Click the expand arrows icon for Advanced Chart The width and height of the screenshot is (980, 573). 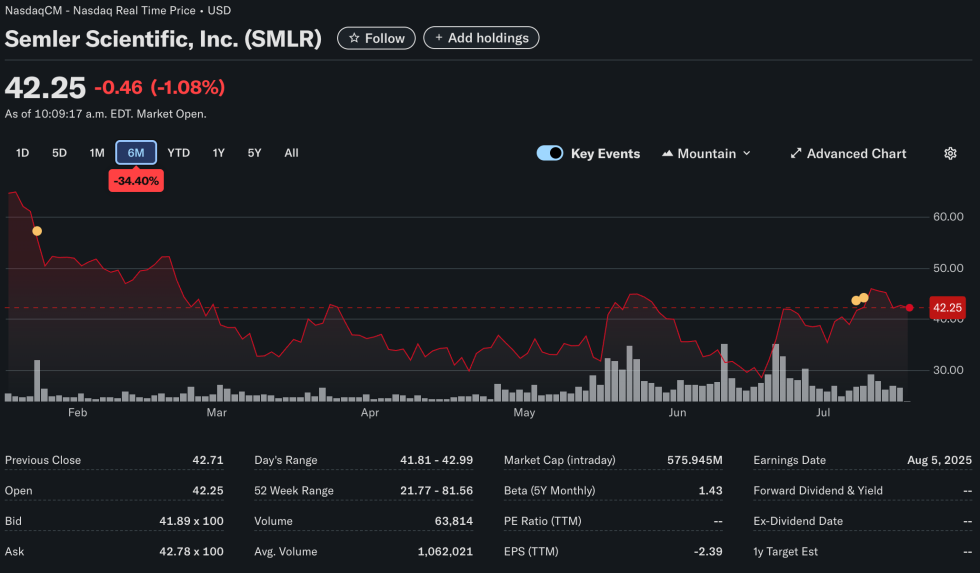(x=796, y=154)
